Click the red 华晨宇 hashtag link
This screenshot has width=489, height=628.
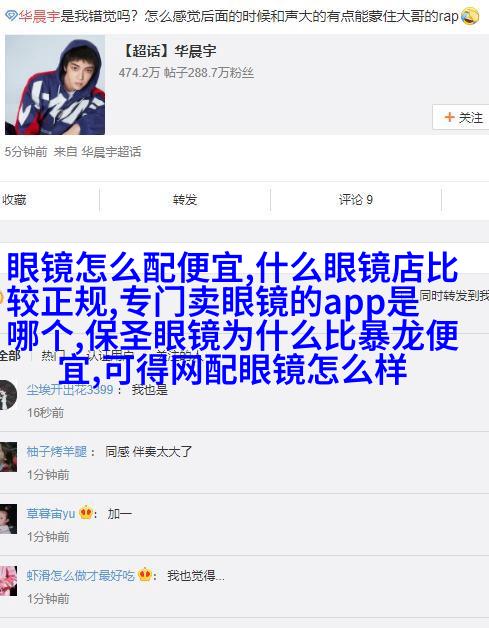pos(39,16)
